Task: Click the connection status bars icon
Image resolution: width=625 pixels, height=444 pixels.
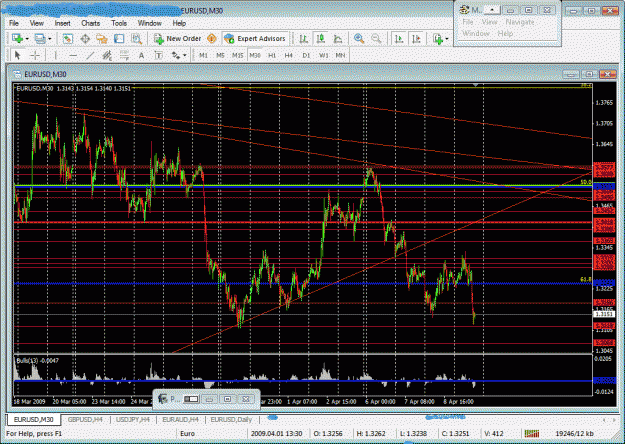Action: click(x=532, y=433)
